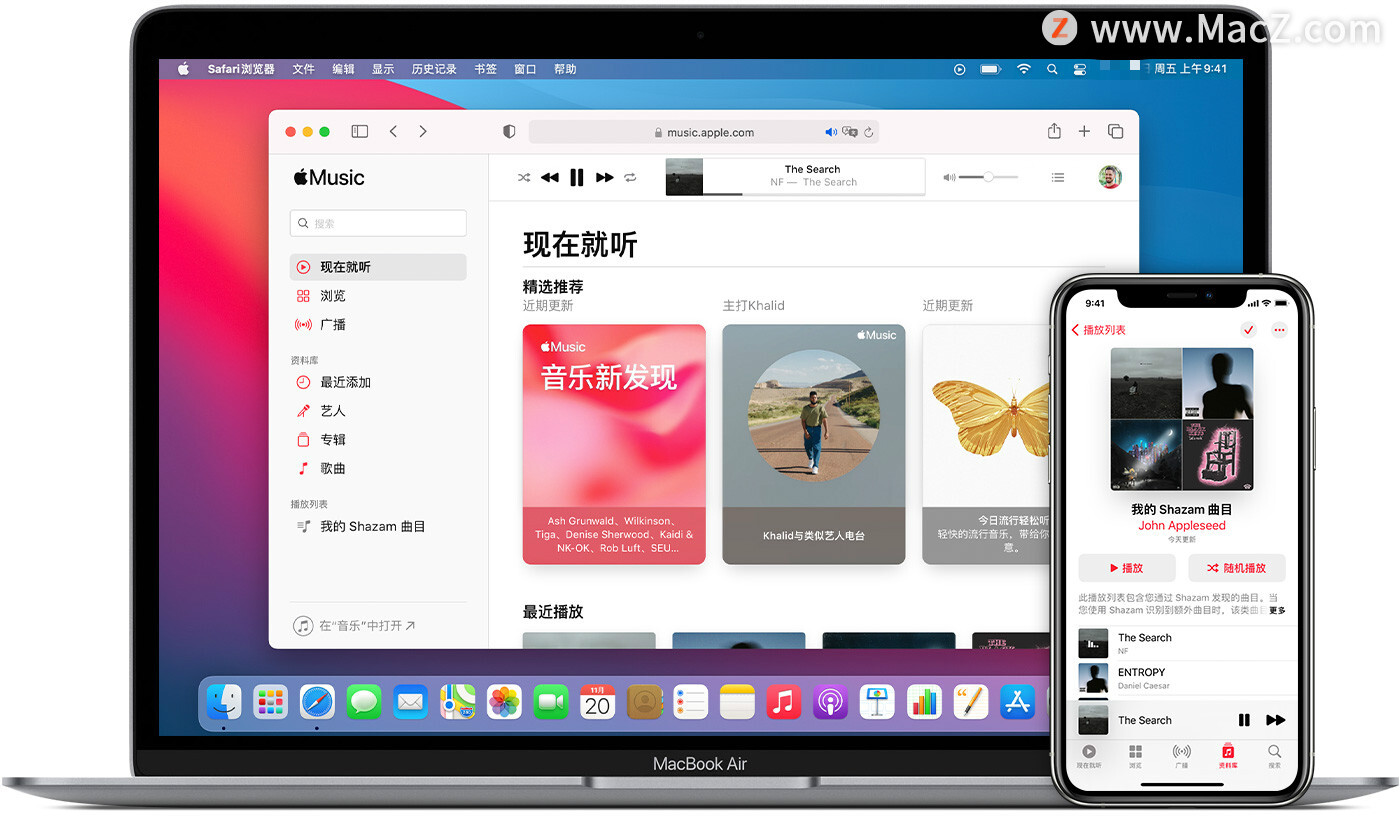Open the account profile avatar
This screenshot has height=816, width=1400.
pyautogui.click(x=1109, y=177)
